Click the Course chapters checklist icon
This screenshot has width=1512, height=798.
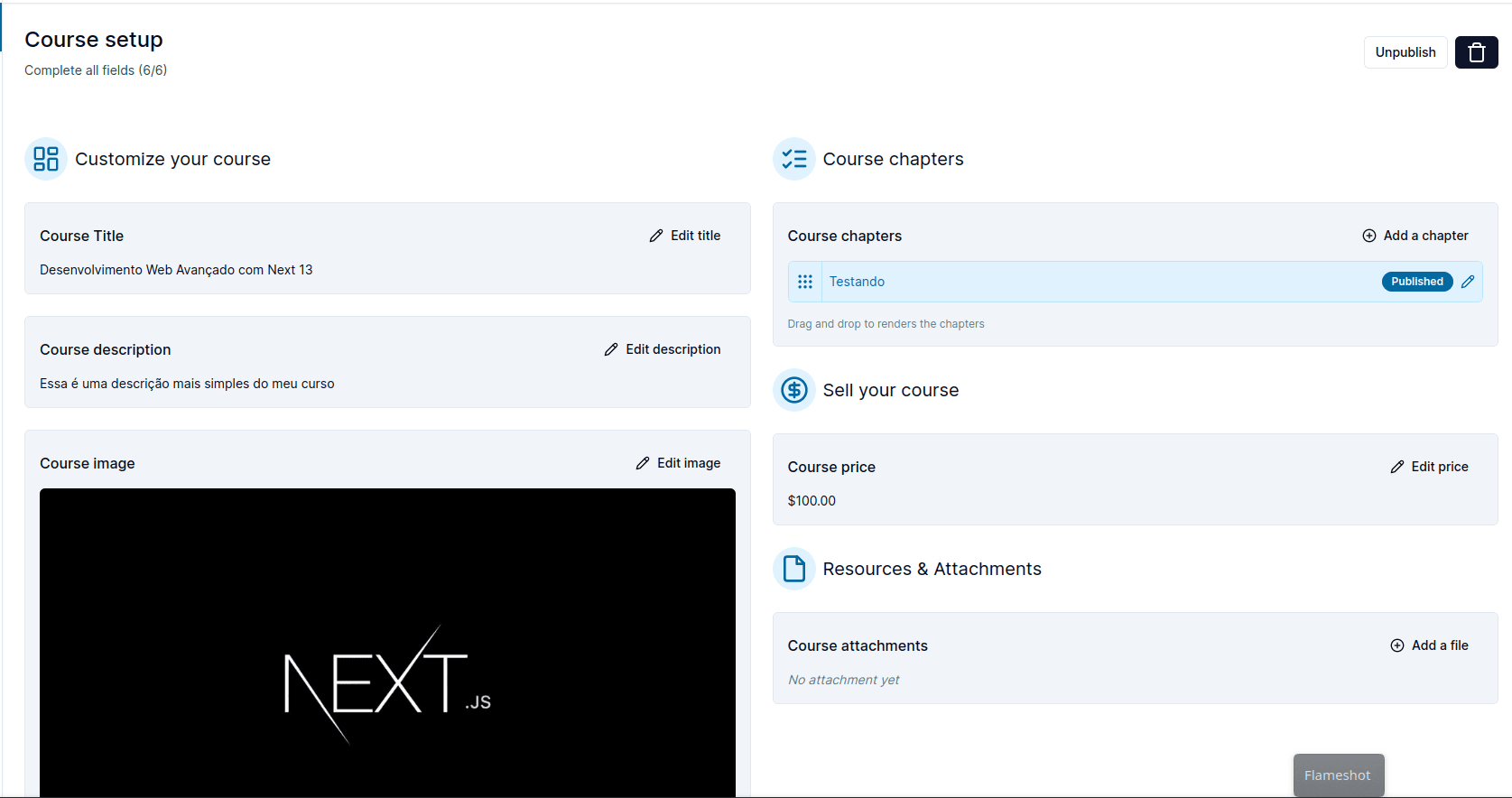pyautogui.click(x=794, y=159)
